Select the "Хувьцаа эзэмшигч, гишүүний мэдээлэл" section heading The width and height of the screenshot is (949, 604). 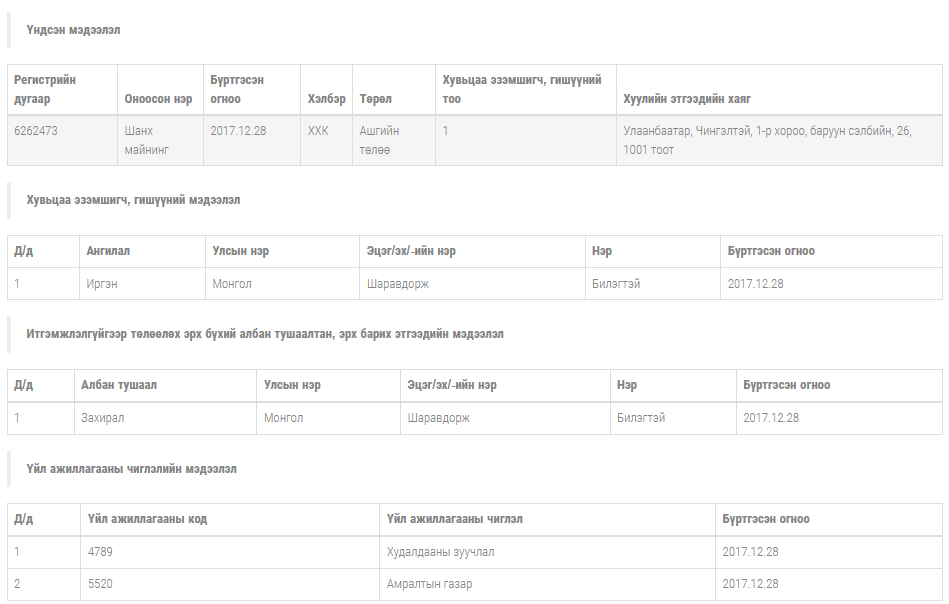[x=133, y=200]
